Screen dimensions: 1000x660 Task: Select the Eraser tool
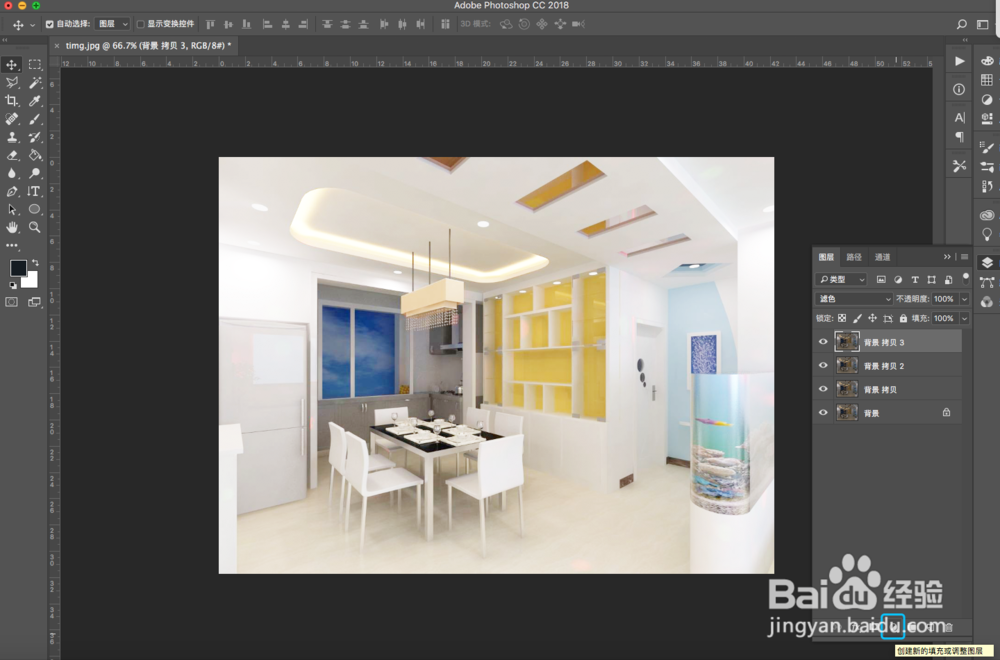(x=11, y=155)
